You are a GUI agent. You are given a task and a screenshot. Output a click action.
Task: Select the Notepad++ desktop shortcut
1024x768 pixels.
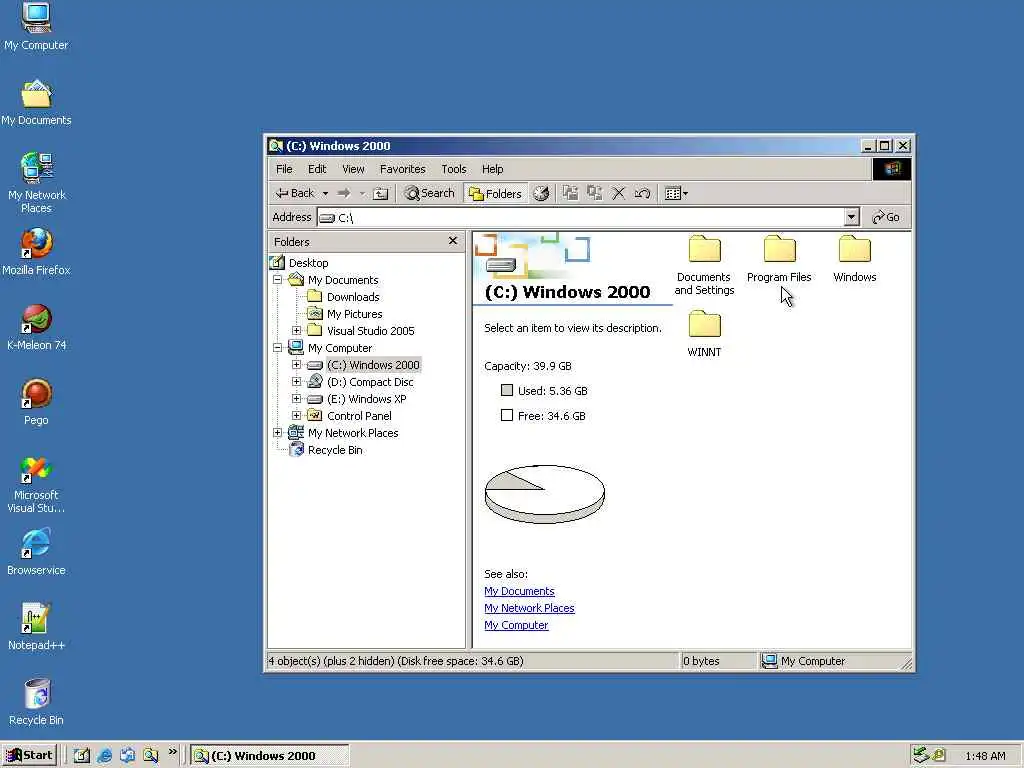coord(36,628)
